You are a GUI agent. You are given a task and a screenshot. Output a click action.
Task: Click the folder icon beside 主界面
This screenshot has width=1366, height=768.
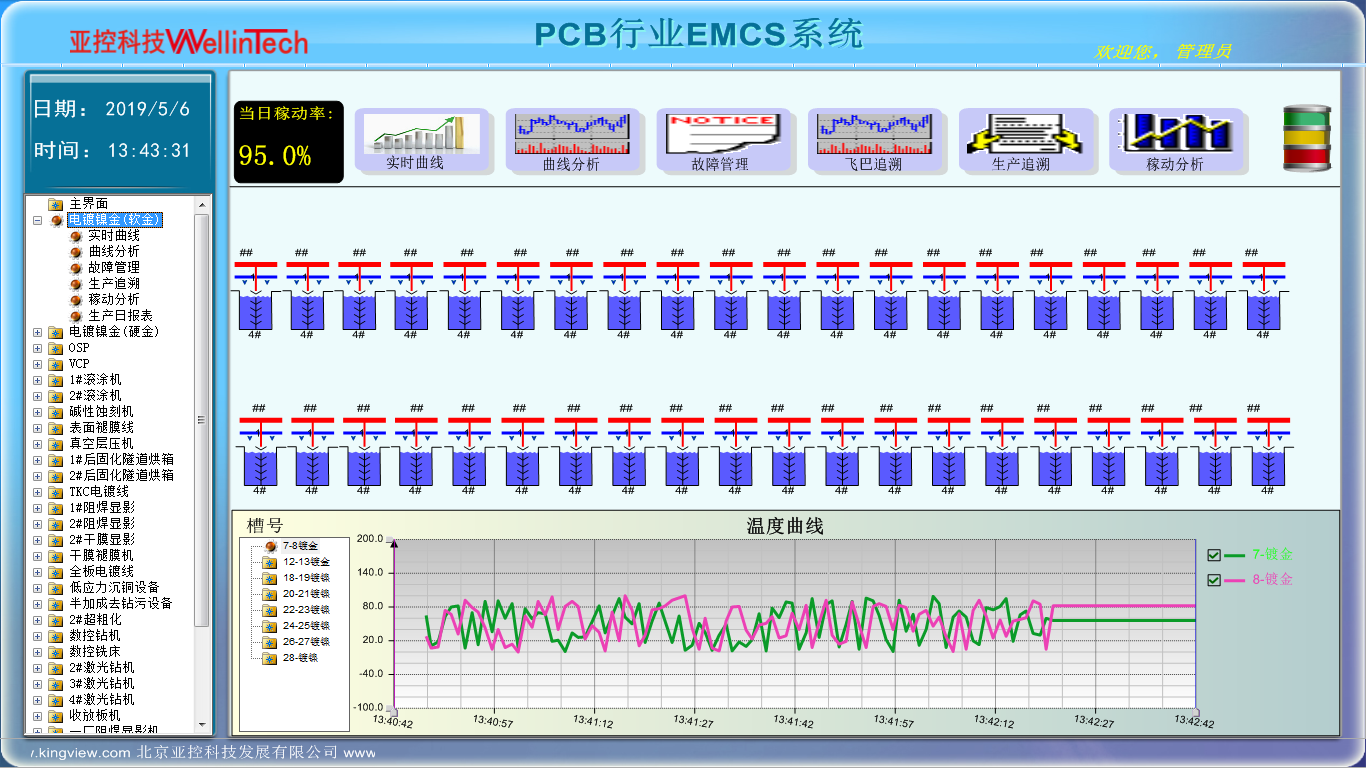click(x=56, y=204)
